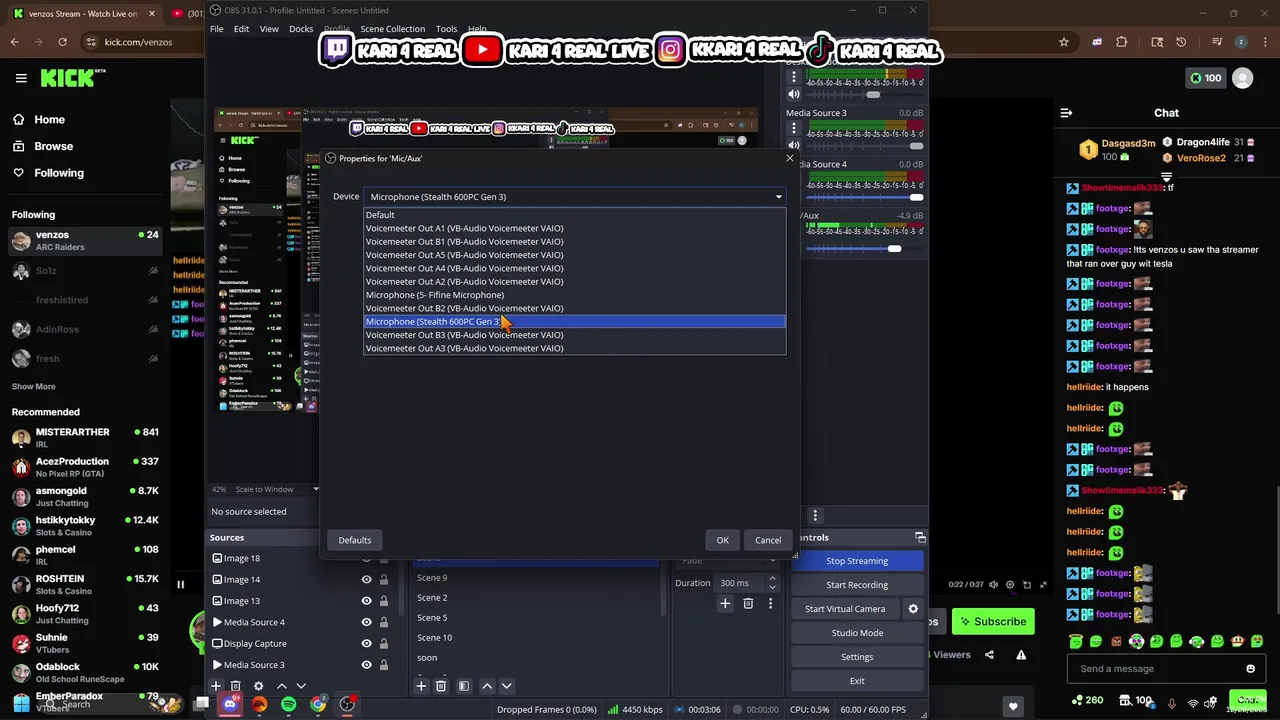The width and height of the screenshot is (1280, 720).
Task: Adjust Media Source 3 volume slider
Action: tap(917, 146)
